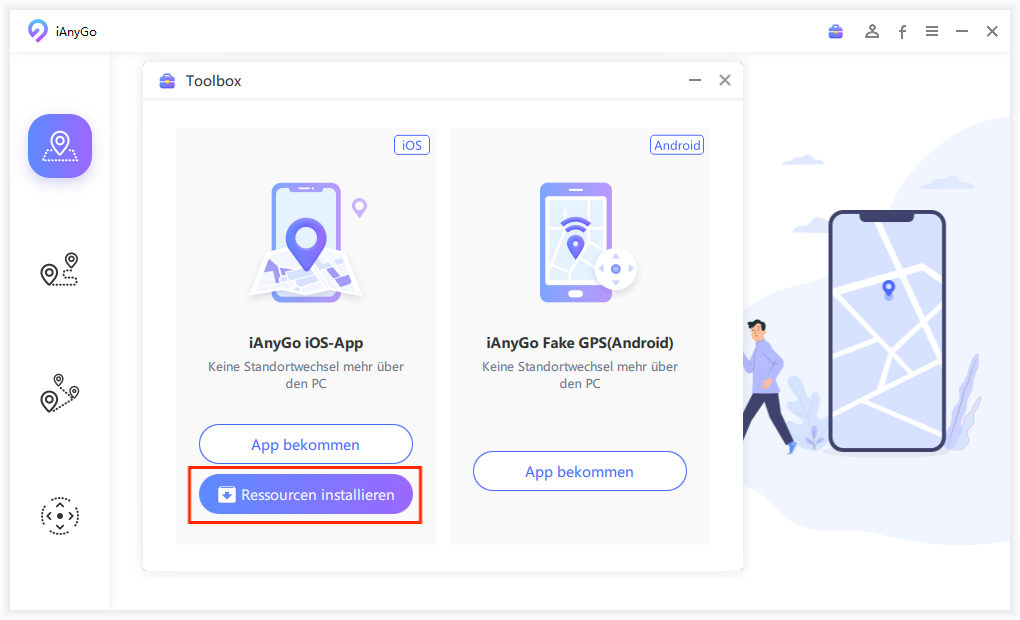Open the Toolbox briefcase icon in the title bar
The image size is (1020, 620).
(x=836, y=32)
